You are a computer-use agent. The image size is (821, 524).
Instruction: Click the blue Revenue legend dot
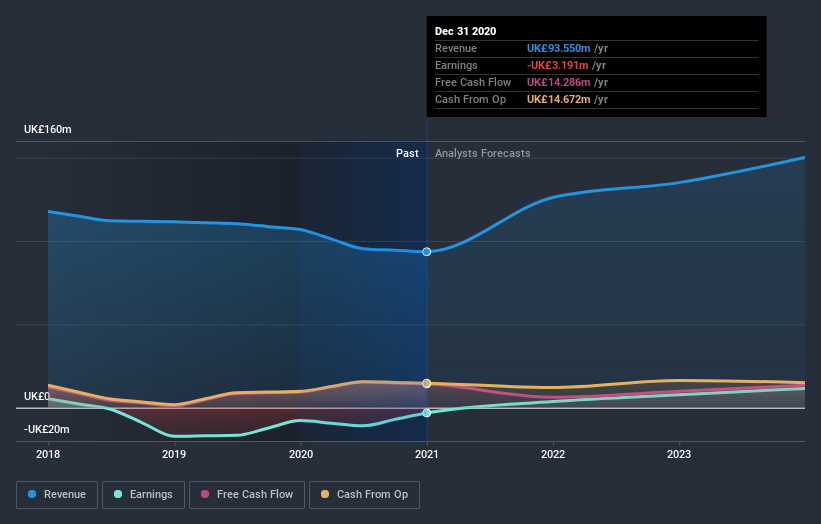32,494
